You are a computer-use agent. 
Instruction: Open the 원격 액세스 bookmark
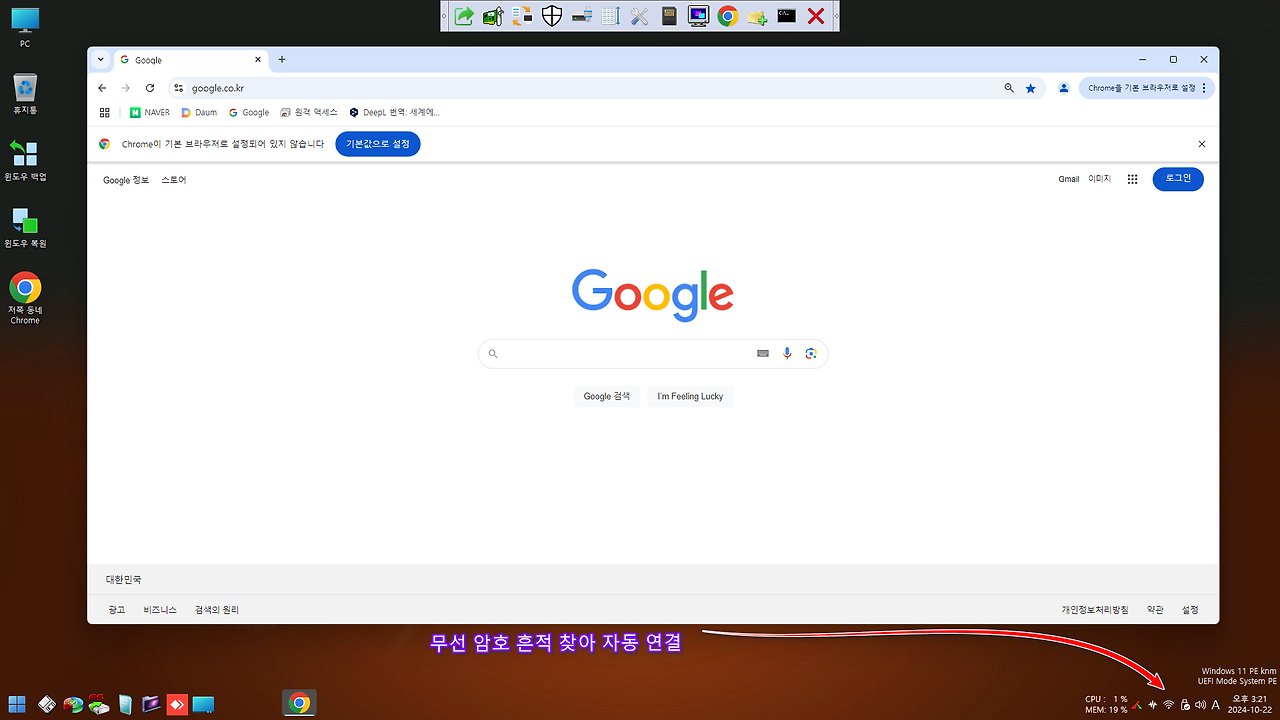tap(309, 113)
